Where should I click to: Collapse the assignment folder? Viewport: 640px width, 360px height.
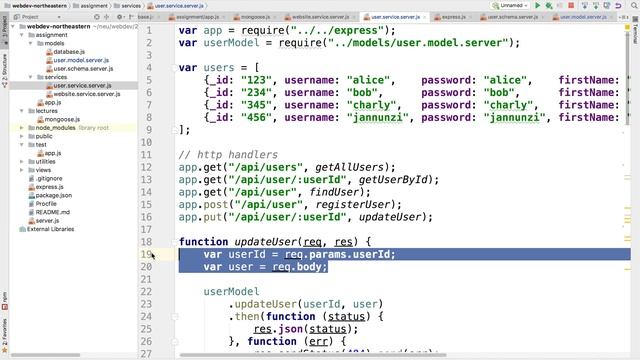[22, 35]
